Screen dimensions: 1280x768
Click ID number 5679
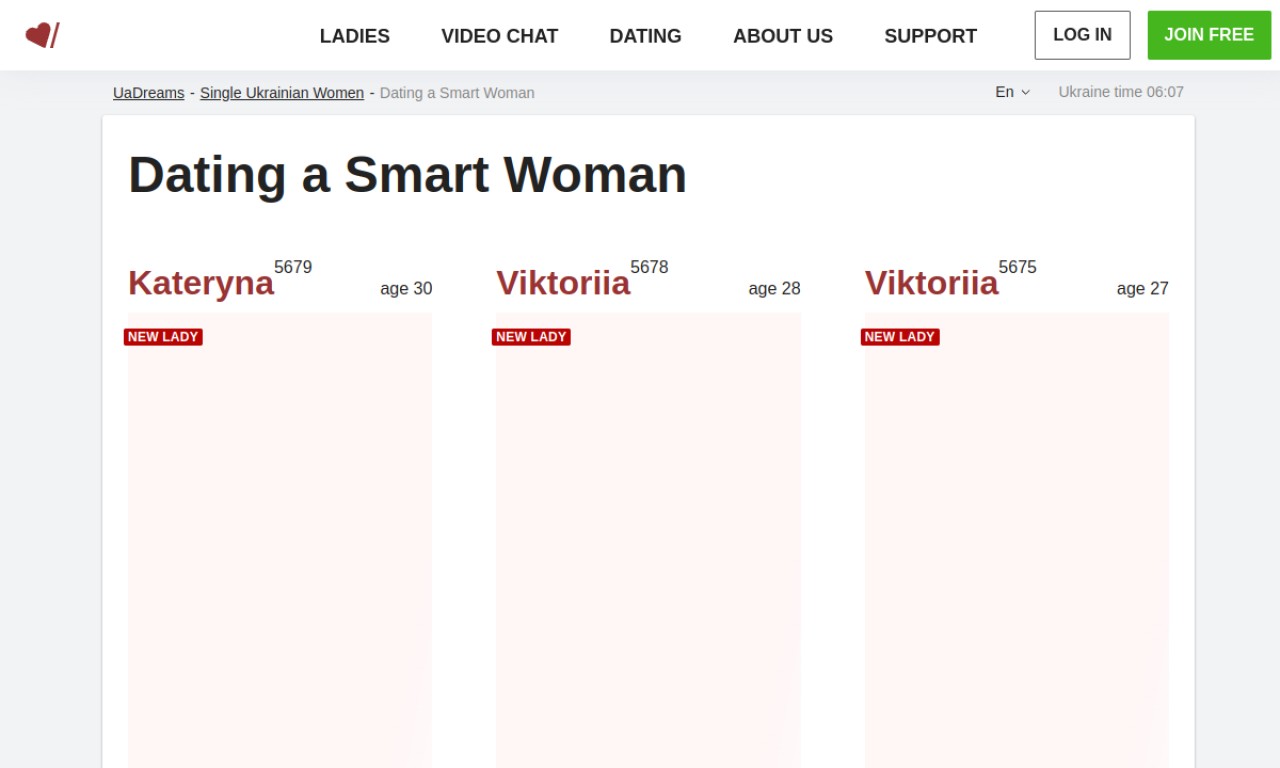pyautogui.click(x=293, y=267)
